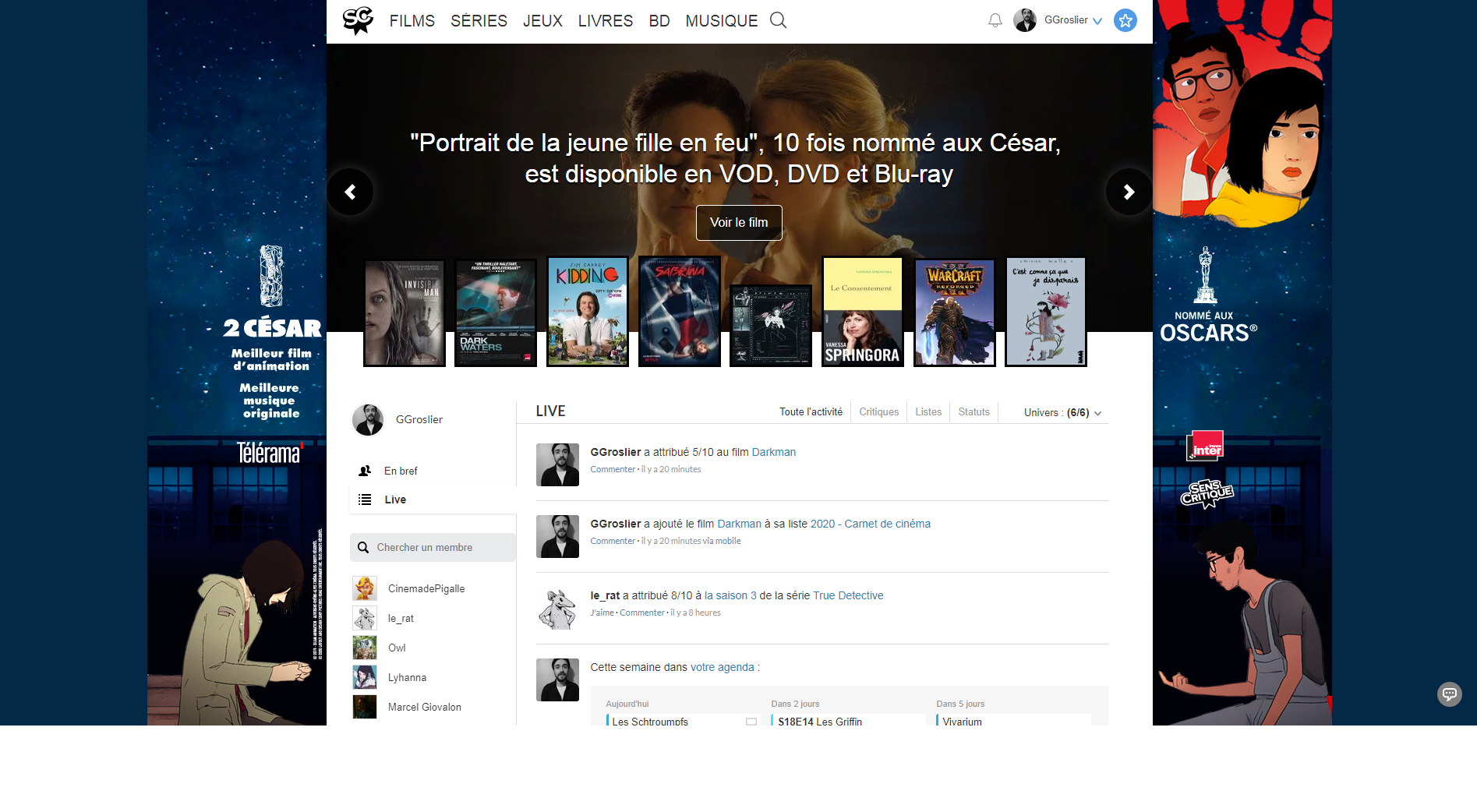Click the SensCritique logo icon

pos(358,20)
